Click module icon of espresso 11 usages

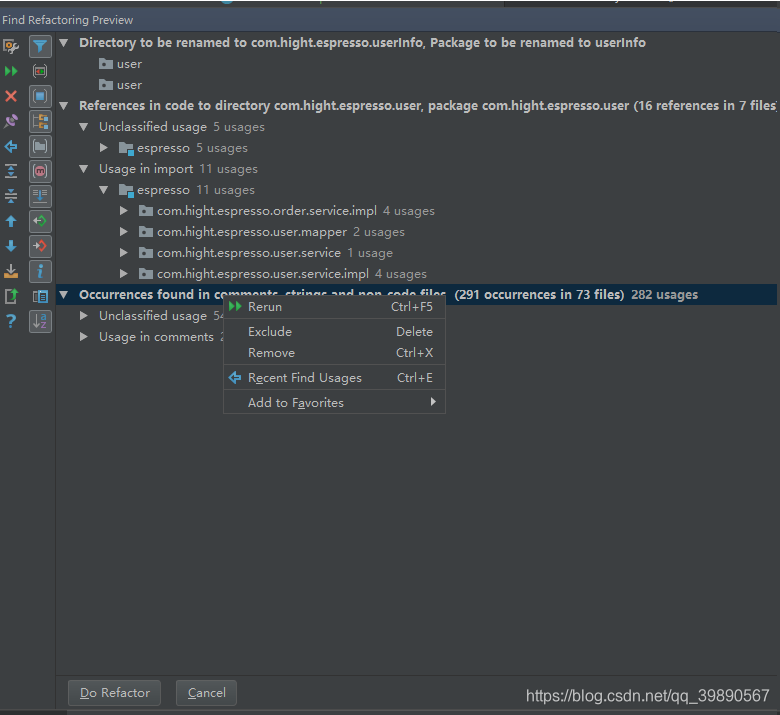point(126,190)
